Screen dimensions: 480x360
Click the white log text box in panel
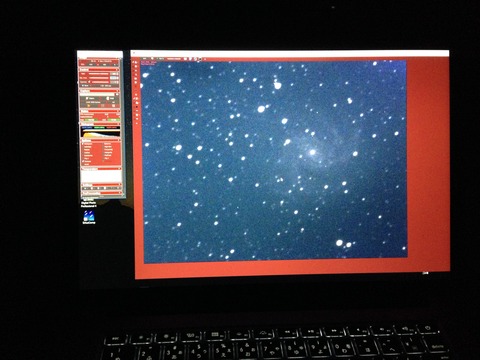click(101, 176)
